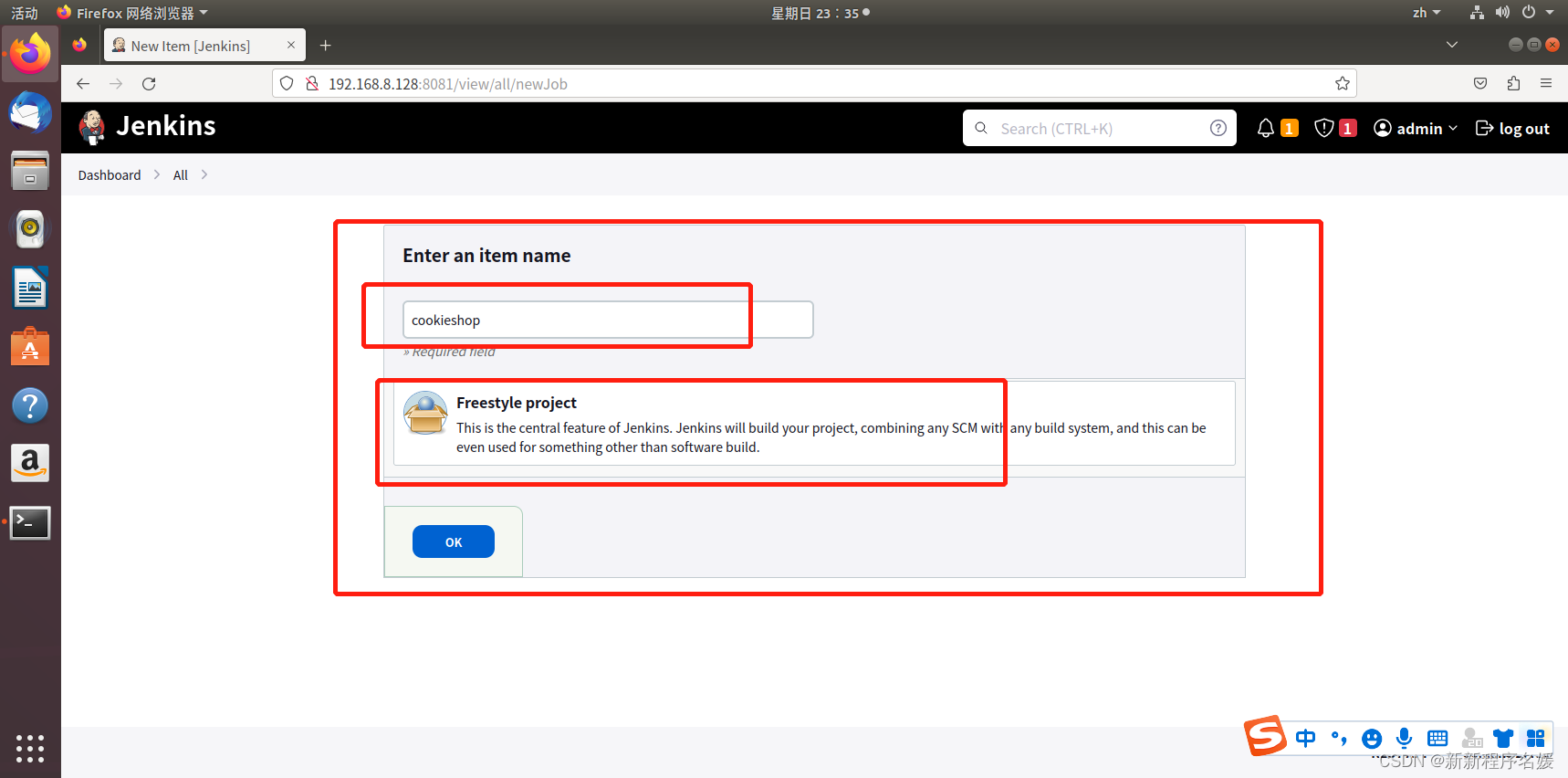The image size is (1568, 778).
Task: Open LibreOffice Writer from the dock
Action: tap(30, 288)
